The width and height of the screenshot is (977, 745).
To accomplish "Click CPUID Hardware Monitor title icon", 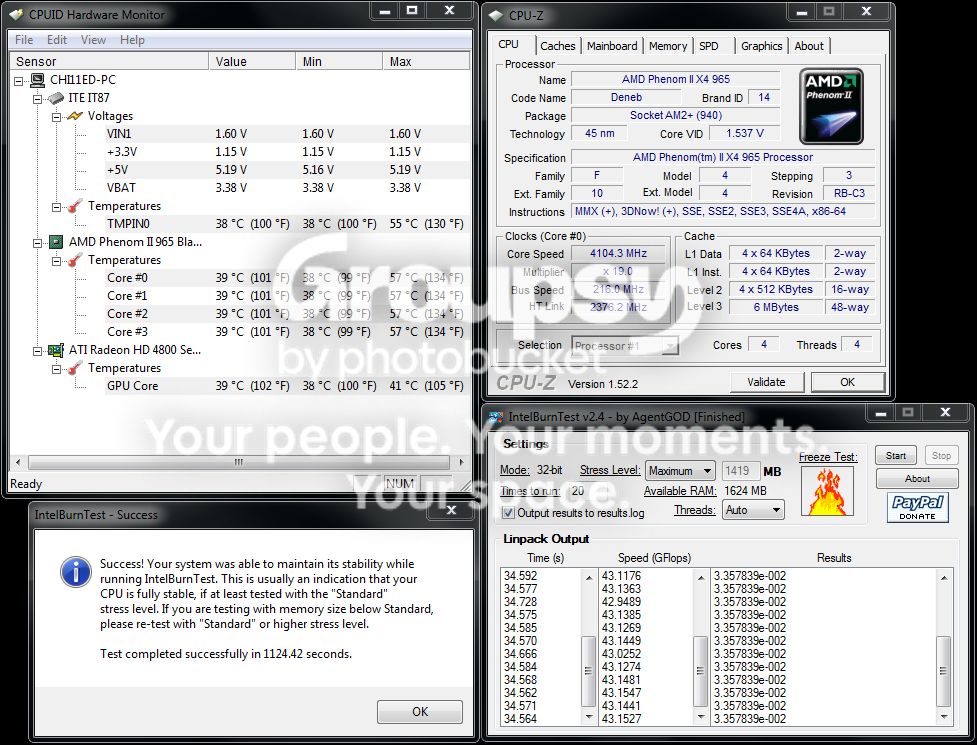I will point(16,14).
